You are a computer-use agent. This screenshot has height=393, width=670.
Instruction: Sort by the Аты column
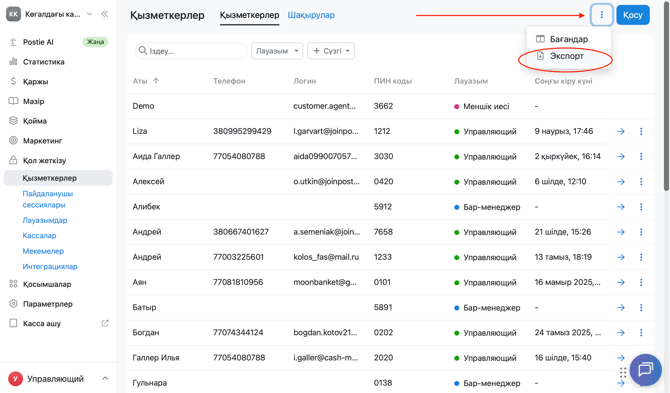pos(146,81)
